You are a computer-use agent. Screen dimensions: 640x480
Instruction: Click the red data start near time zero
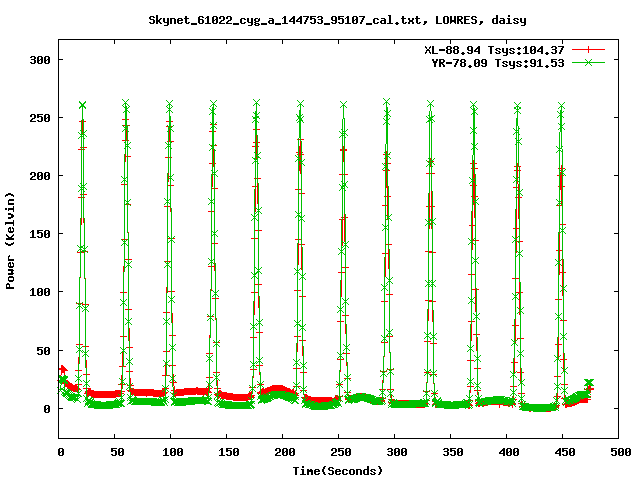click(62, 369)
